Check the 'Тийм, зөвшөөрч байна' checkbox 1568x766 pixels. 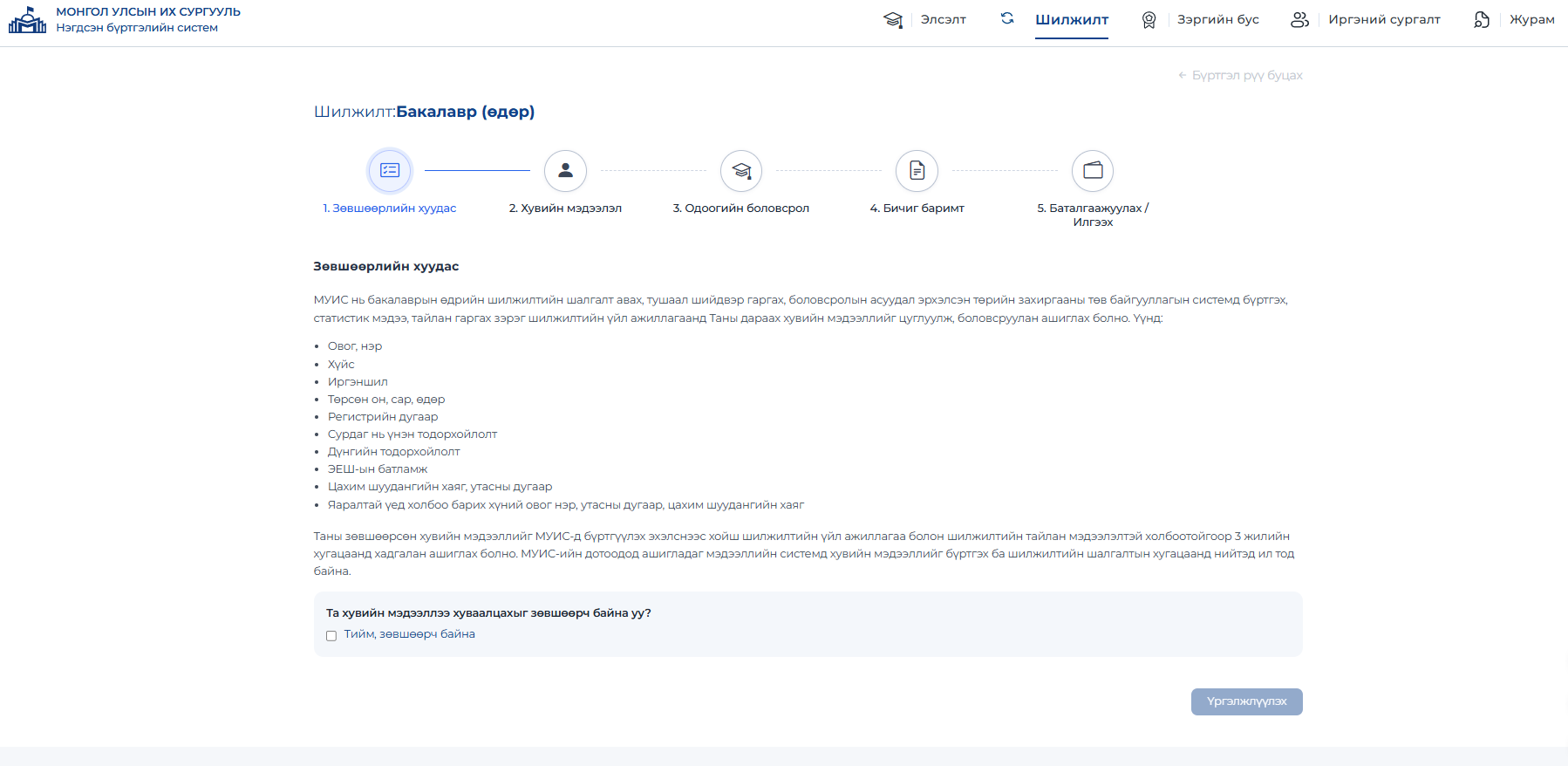(x=331, y=636)
